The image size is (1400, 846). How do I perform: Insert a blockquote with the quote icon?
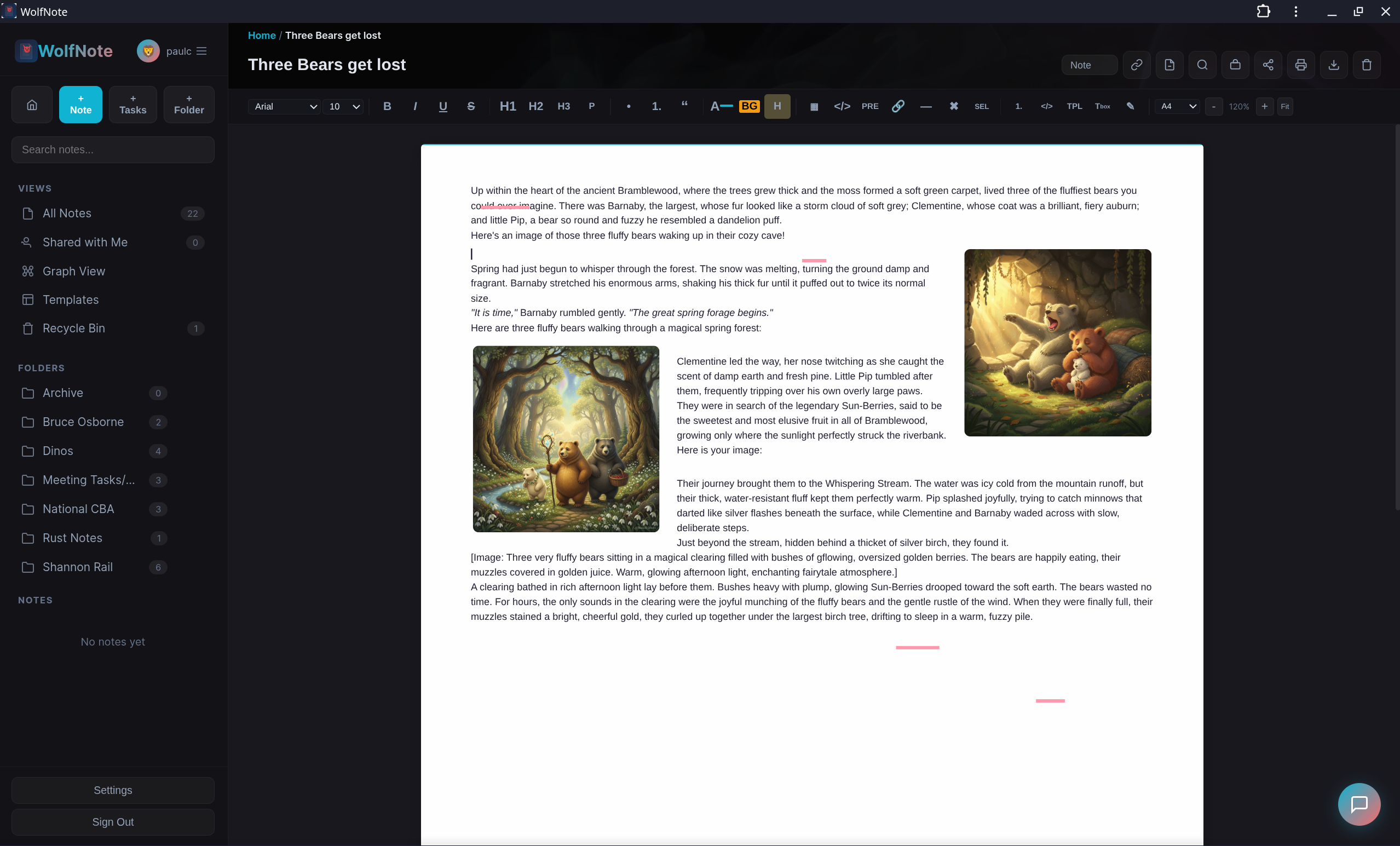[684, 106]
